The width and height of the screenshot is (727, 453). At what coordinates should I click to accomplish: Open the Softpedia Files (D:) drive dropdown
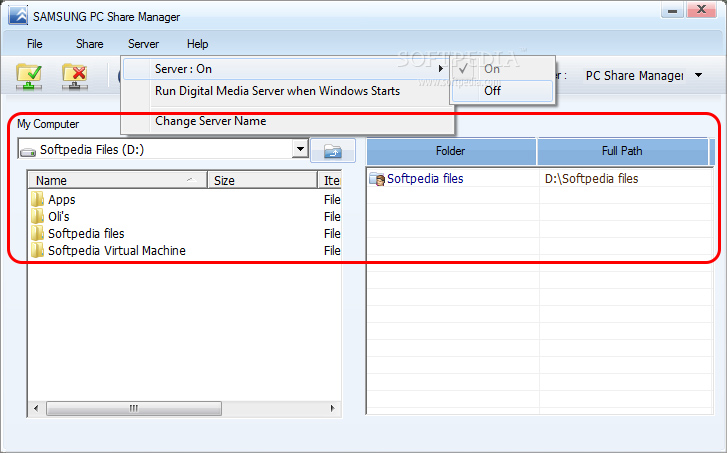click(299, 150)
